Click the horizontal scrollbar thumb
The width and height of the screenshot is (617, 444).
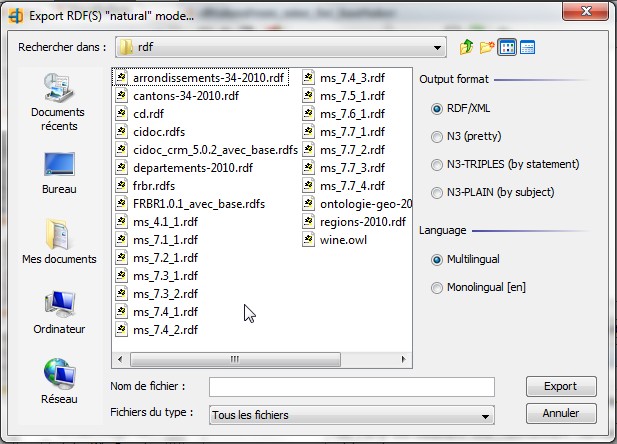click(235, 359)
